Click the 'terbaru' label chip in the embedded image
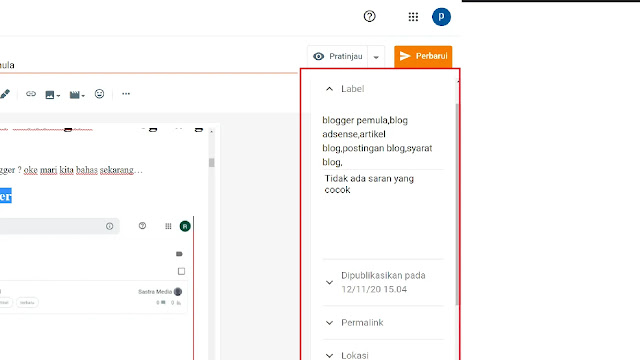 pos(27,302)
